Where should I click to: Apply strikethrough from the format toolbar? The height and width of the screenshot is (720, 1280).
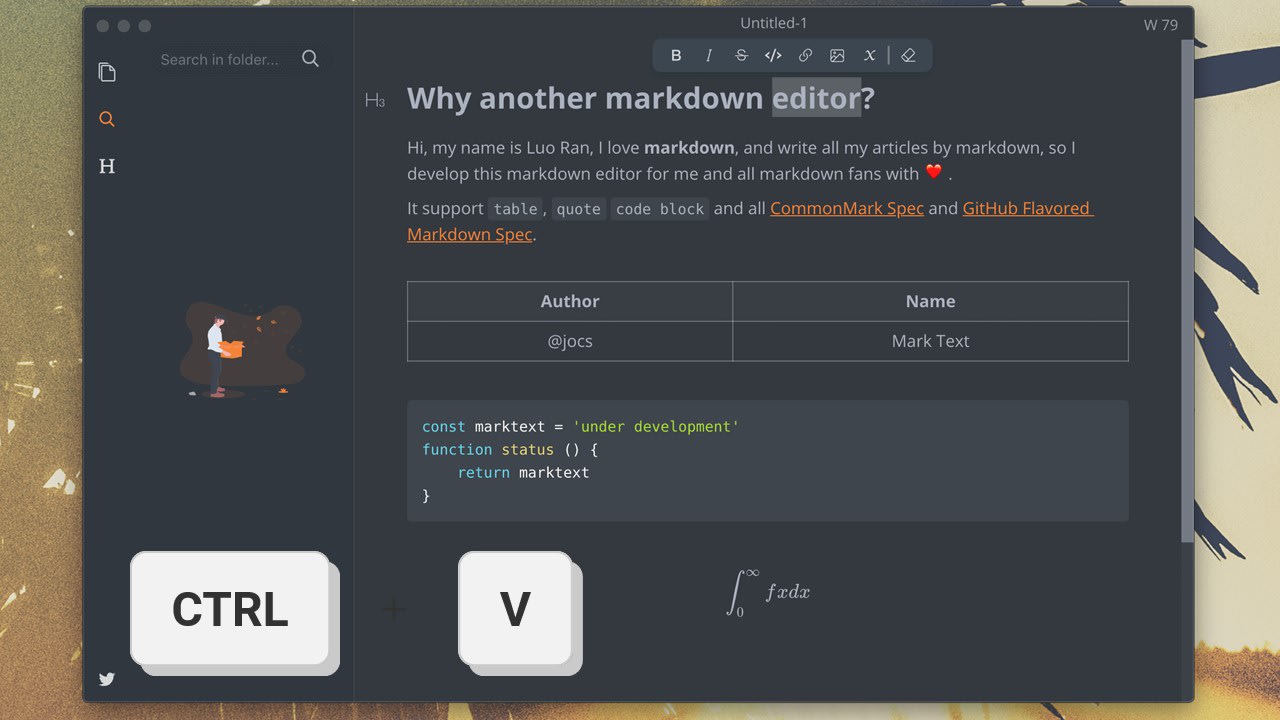(741, 56)
